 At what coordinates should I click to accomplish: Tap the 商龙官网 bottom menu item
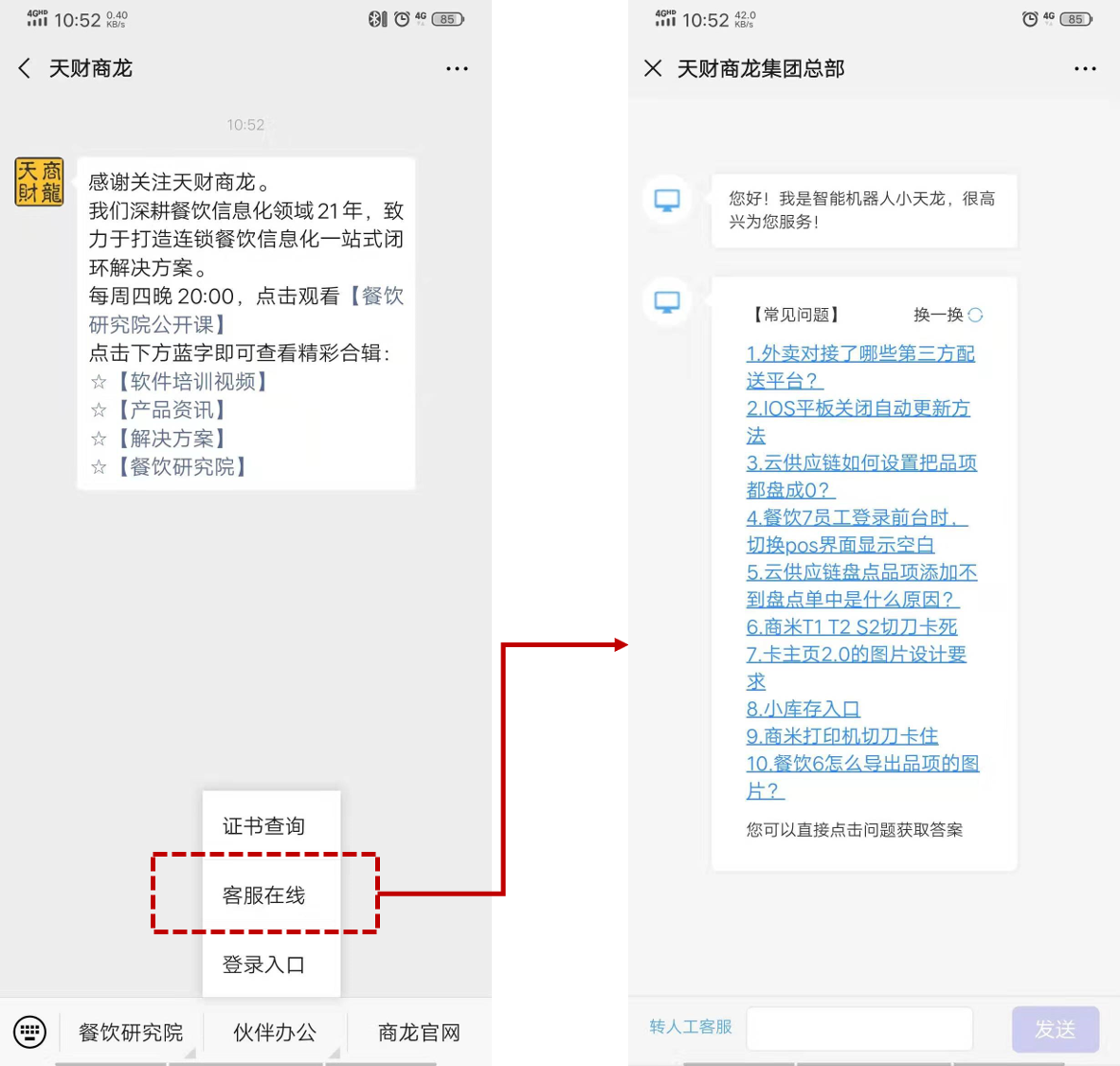[x=419, y=1033]
